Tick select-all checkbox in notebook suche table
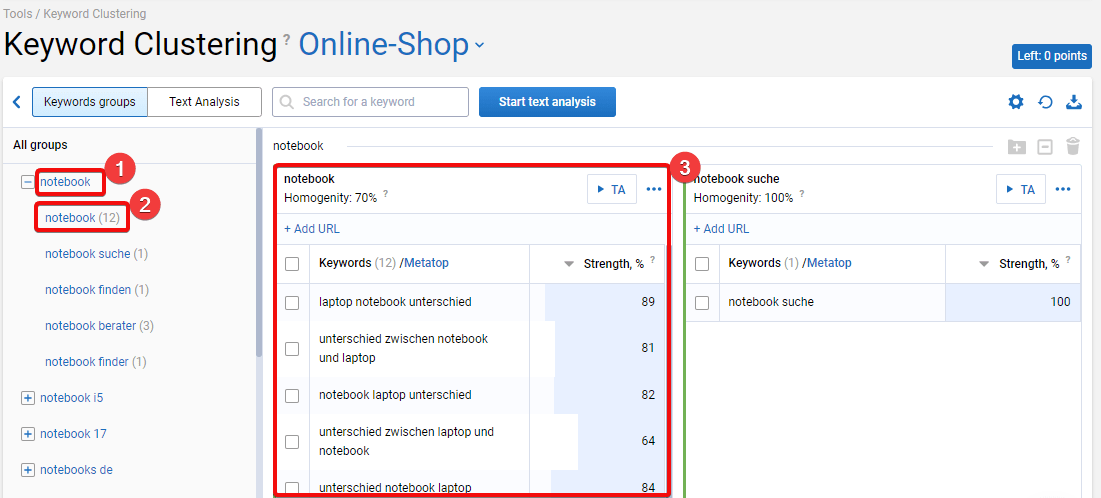Viewport: 1101px width, 498px height. [x=701, y=264]
